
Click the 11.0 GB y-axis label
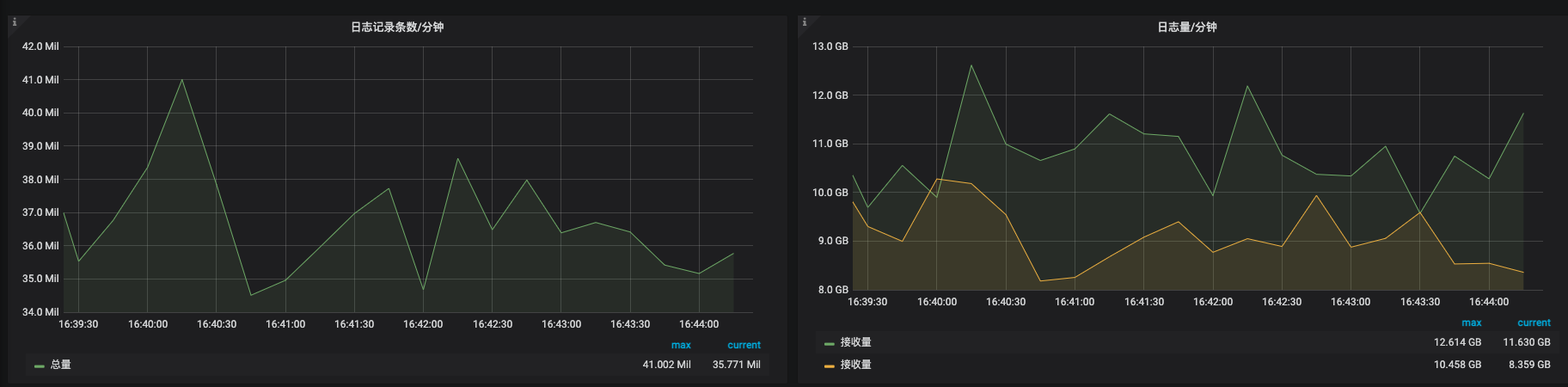(830, 144)
